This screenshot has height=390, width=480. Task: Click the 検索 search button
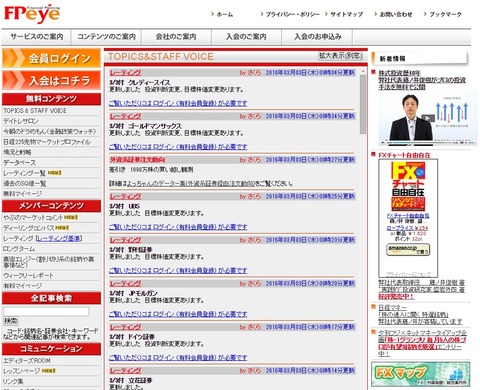(x=11, y=321)
